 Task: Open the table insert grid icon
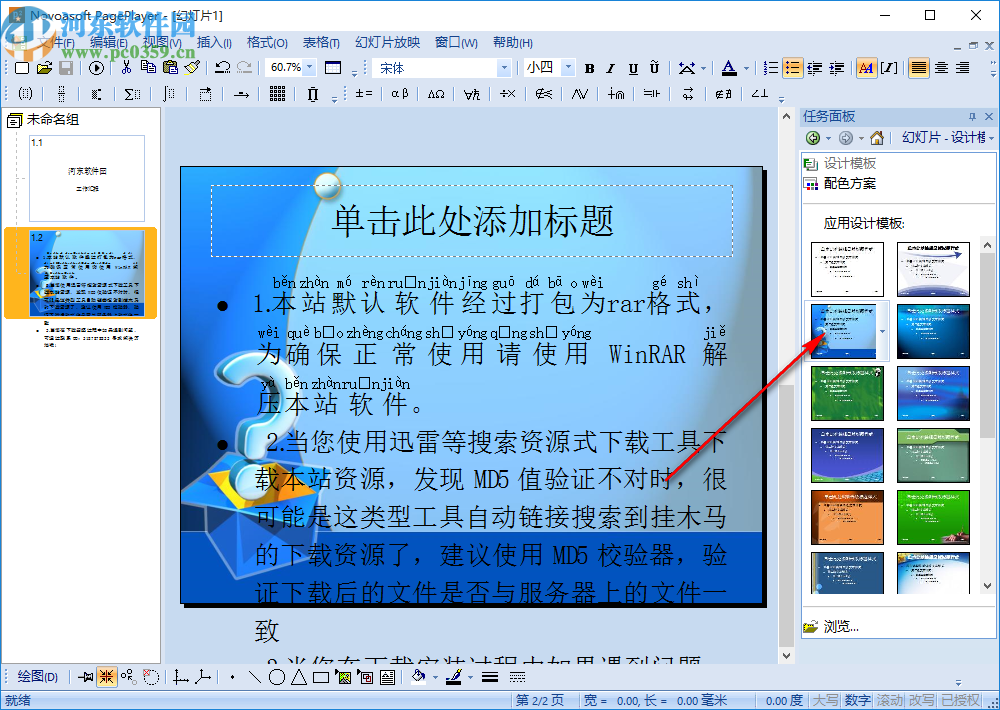click(332, 68)
